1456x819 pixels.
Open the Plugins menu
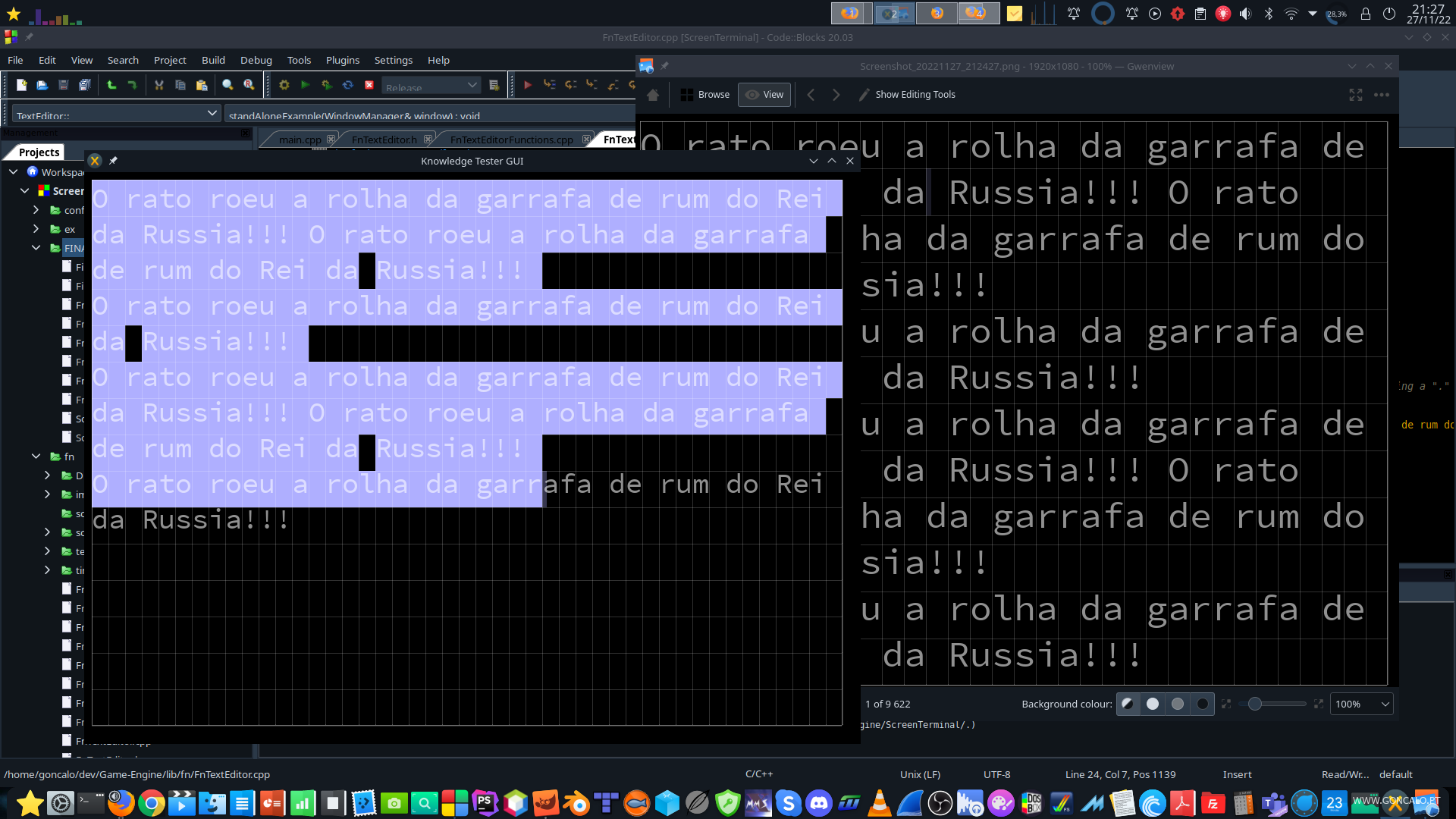tap(343, 60)
